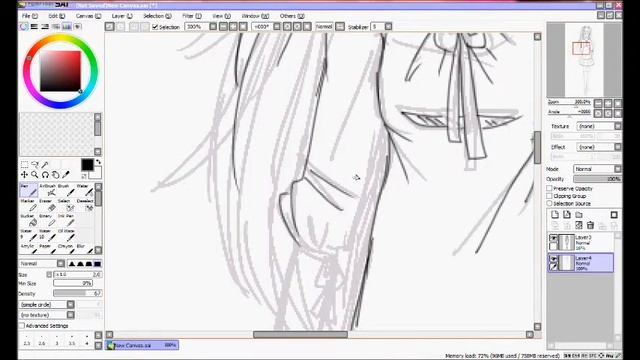Select Layer3 in the layer list
640x360 pixels.
tap(581, 242)
